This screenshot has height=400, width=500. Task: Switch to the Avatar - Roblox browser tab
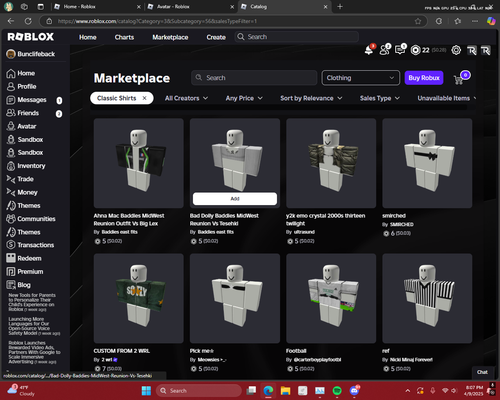(191, 7)
